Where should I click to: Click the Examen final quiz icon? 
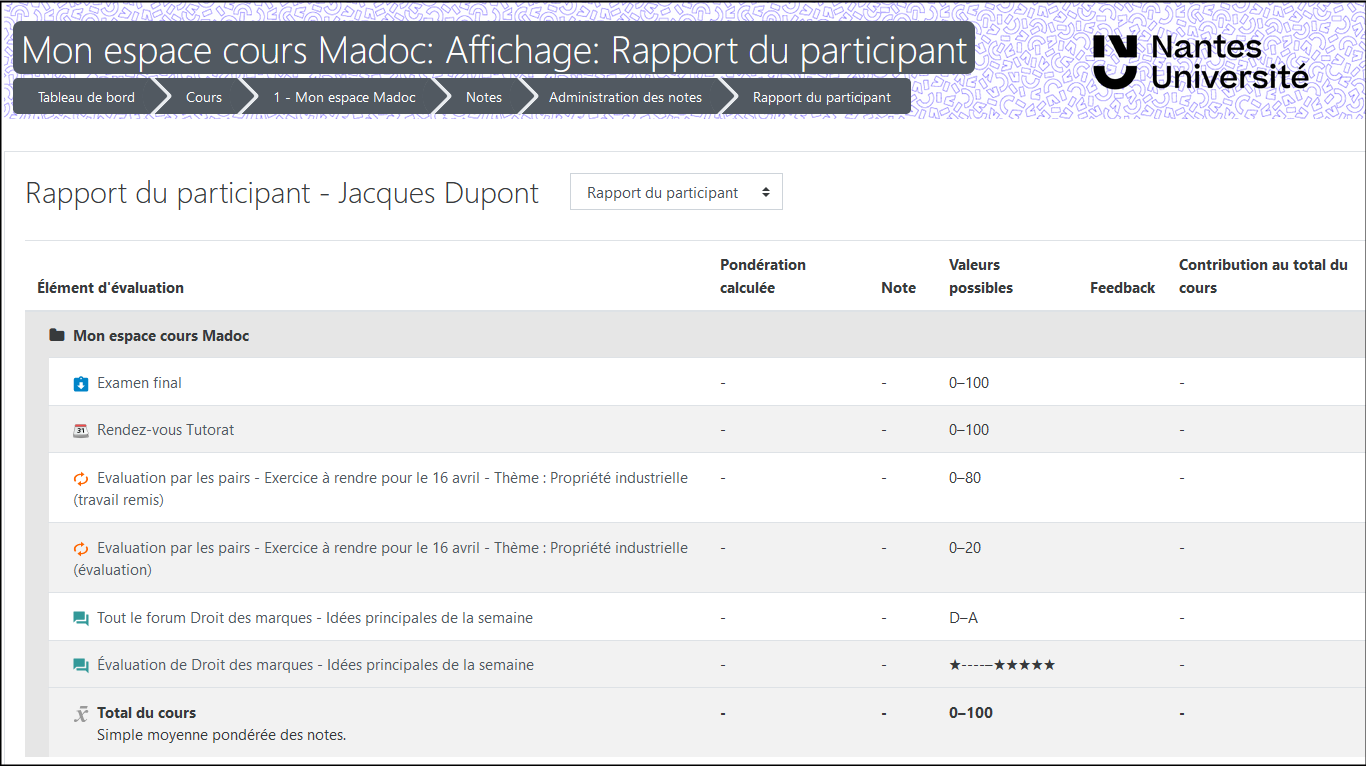pos(80,382)
